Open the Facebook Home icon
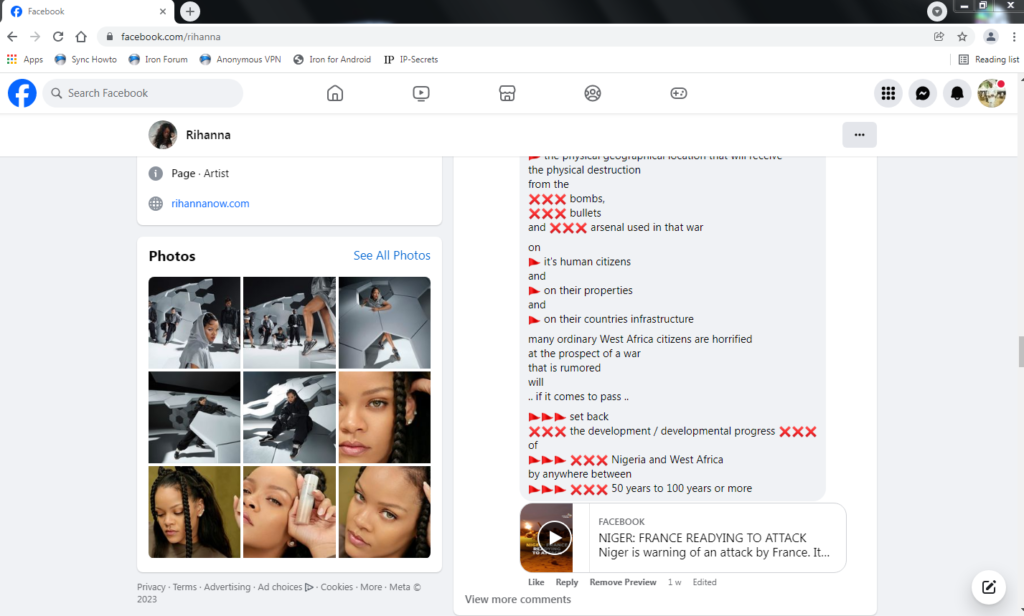 335,93
